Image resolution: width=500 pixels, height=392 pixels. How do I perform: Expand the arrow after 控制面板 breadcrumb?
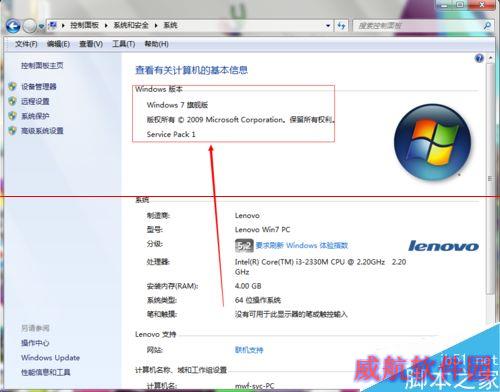[106, 25]
